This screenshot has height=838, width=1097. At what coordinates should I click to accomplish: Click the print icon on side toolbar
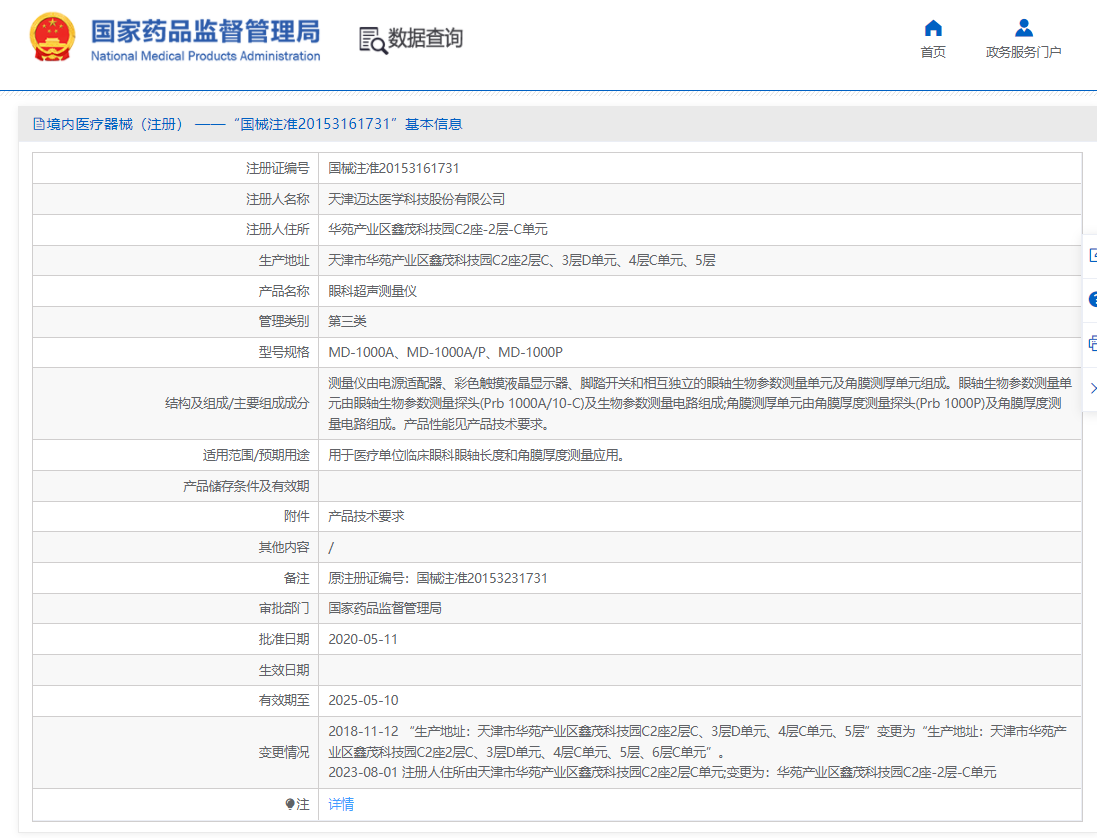pos(1092,343)
